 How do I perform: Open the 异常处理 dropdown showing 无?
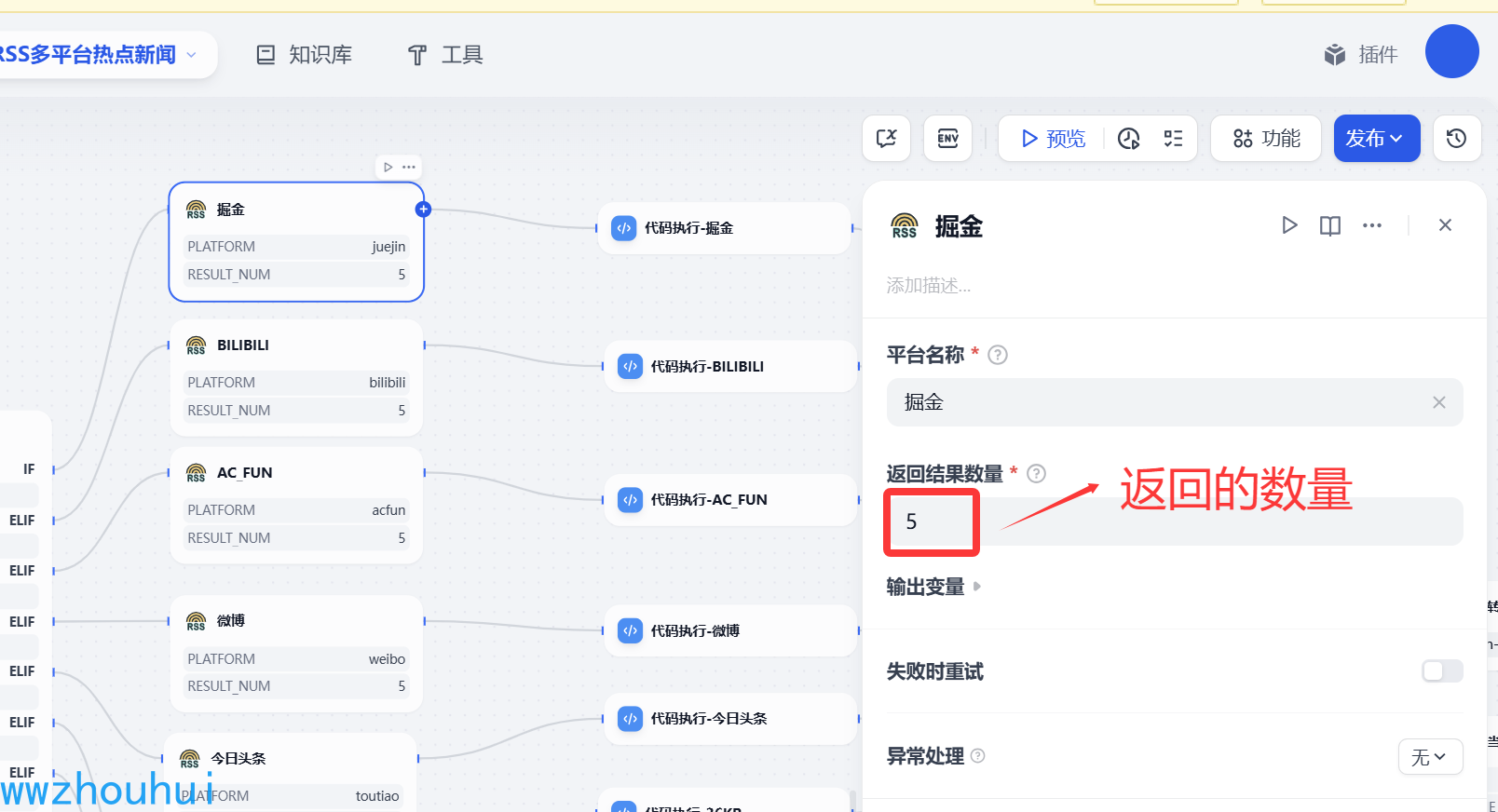pos(1430,757)
